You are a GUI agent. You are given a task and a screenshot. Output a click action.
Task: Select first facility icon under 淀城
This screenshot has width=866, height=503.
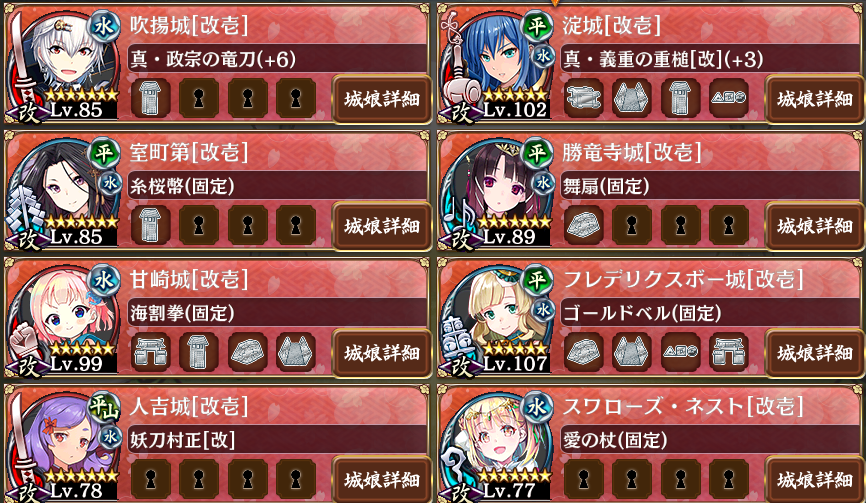(x=583, y=98)
